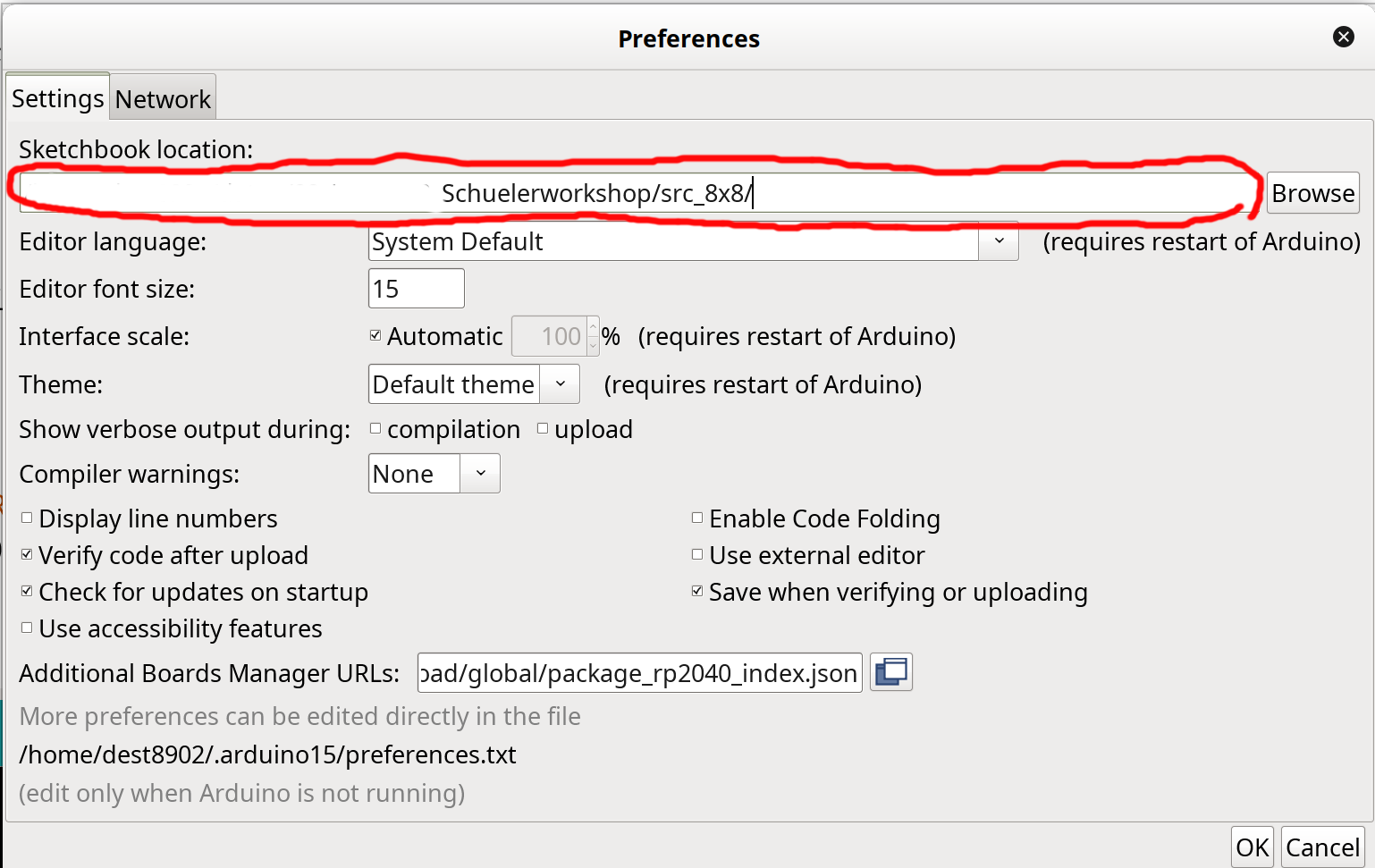1375x868 pixels.
Task: Expand the Editor language dropdown
Action: tap(999, 241)
